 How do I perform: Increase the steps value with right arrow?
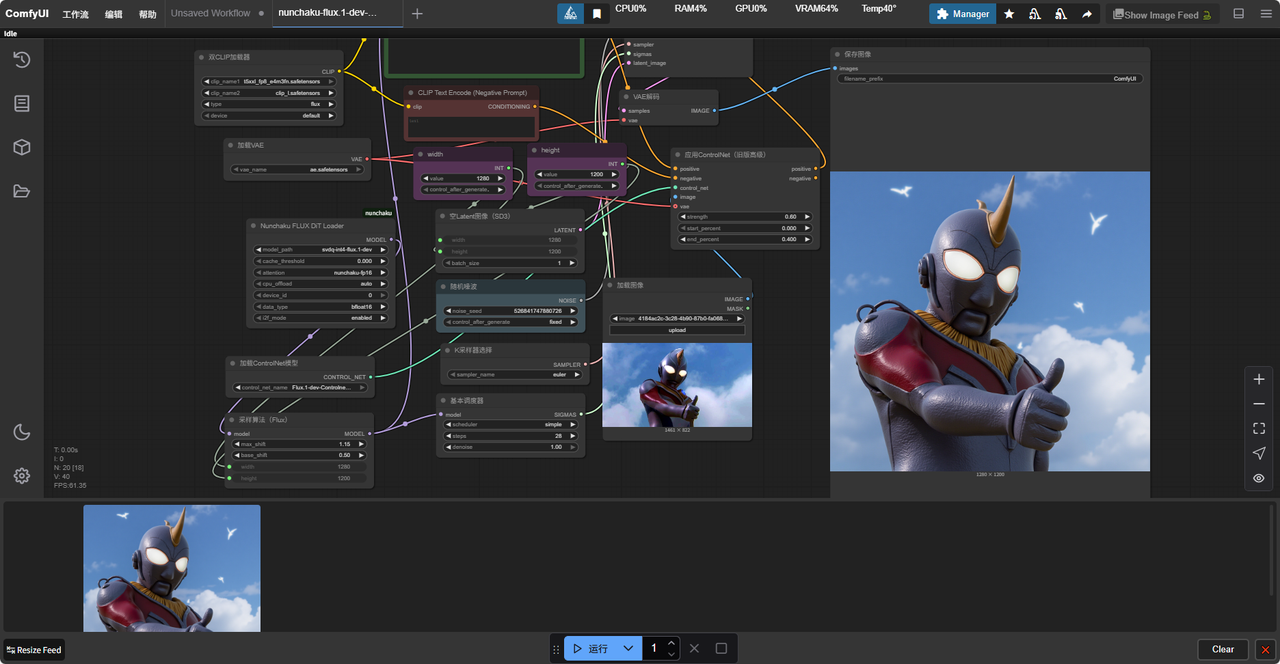(572, 436)
